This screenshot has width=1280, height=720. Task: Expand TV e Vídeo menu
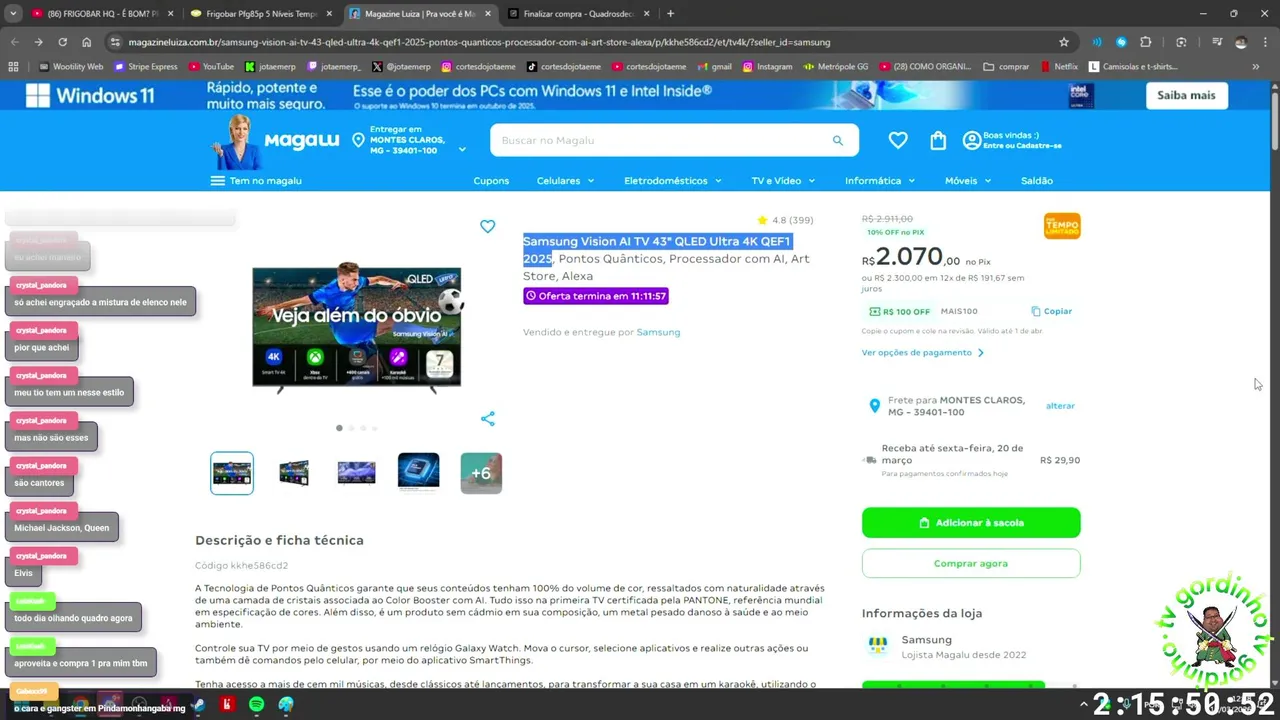[x=783, y=181]
